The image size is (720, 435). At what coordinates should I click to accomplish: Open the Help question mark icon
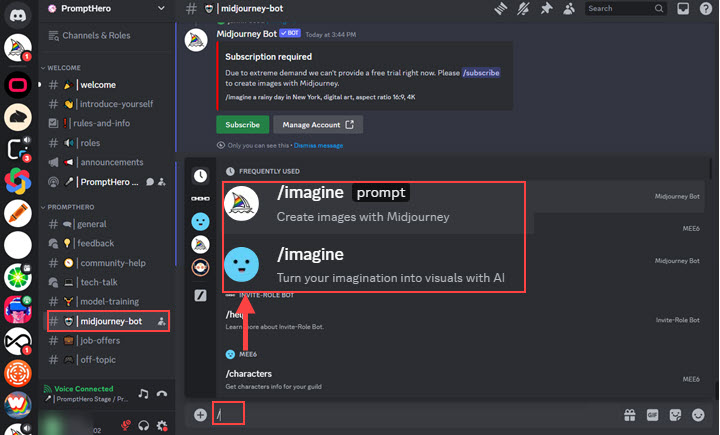click(706, 8)
